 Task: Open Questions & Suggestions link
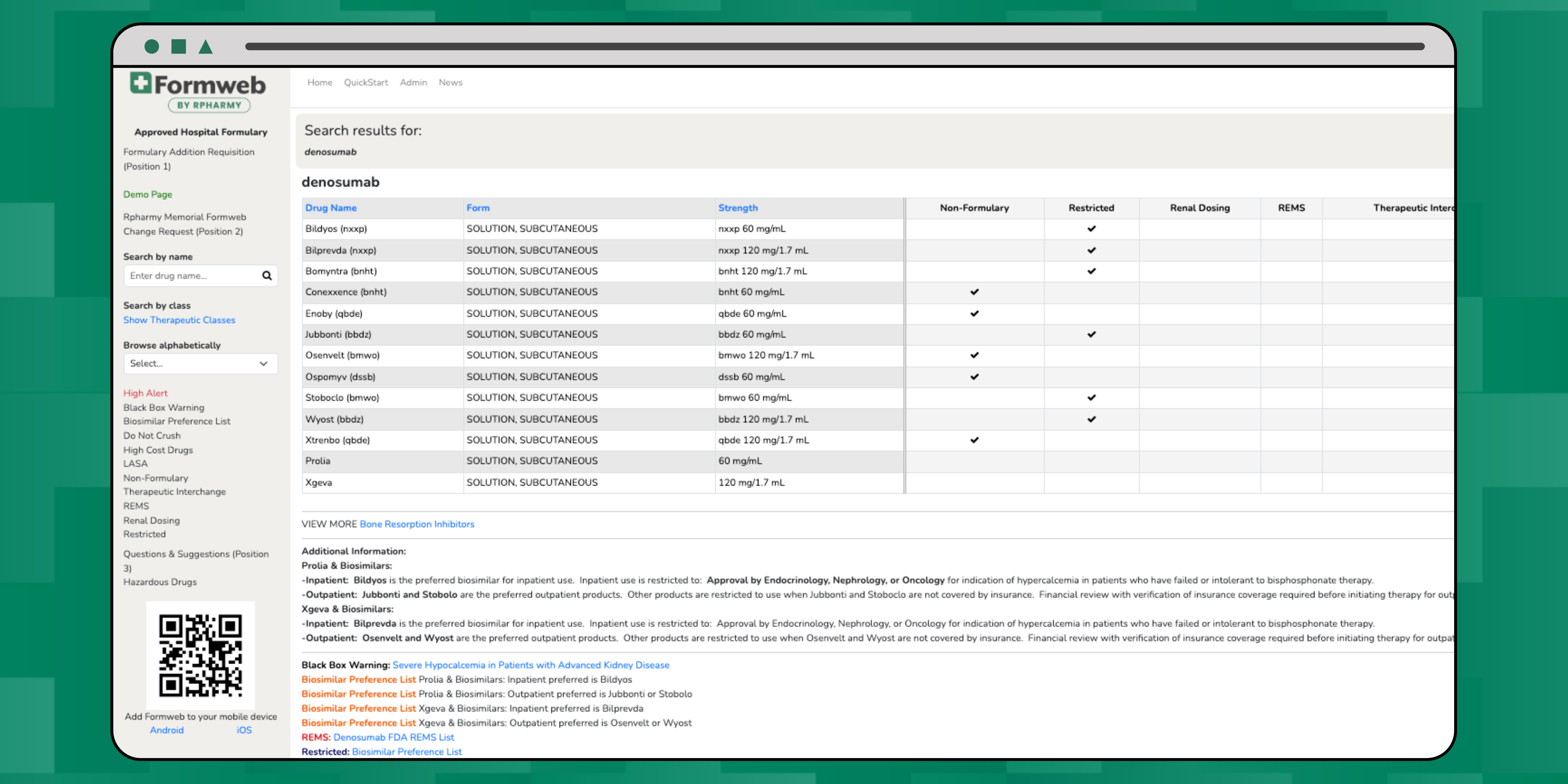[x=196, y=561]
